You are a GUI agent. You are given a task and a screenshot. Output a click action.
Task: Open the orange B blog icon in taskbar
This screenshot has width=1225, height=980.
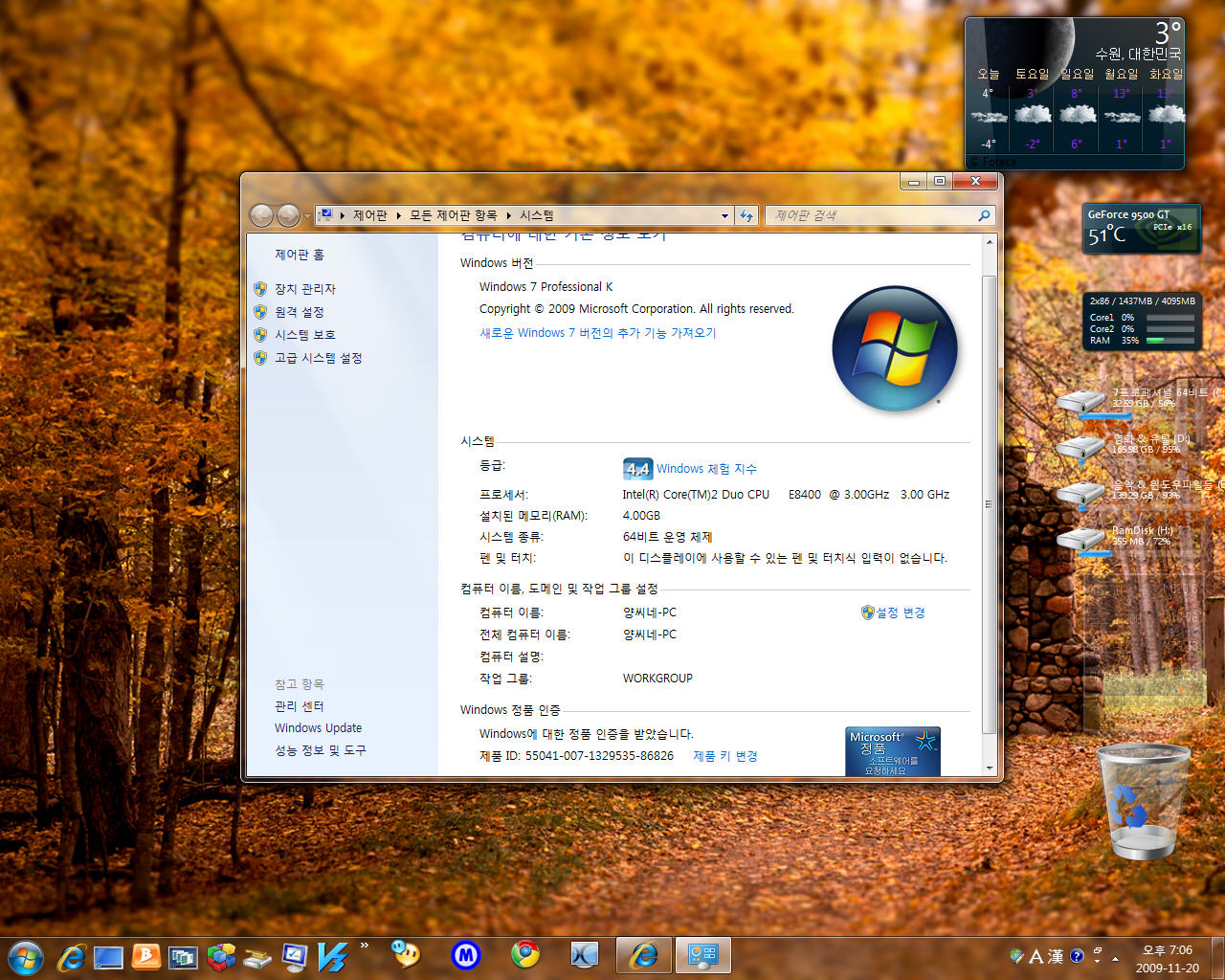click(x=145, y=957)
